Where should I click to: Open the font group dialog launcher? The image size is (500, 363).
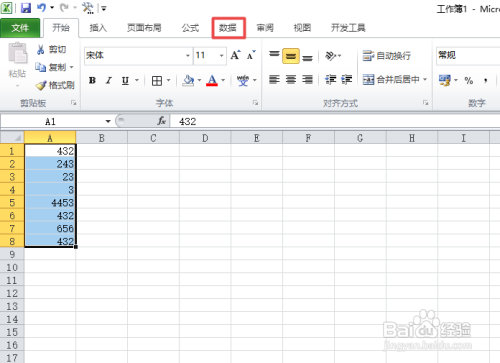[x=255, y=103]
